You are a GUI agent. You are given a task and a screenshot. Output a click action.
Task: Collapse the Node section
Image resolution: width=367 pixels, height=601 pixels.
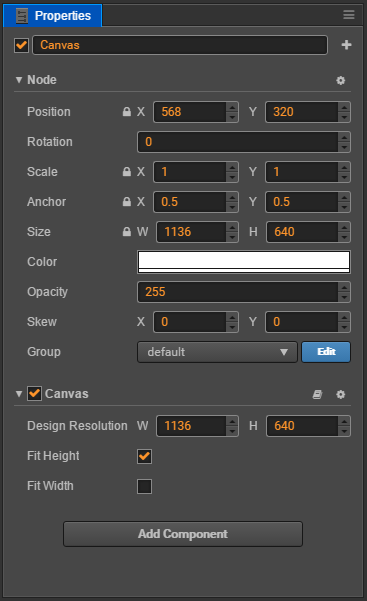(x=19, y=80)
